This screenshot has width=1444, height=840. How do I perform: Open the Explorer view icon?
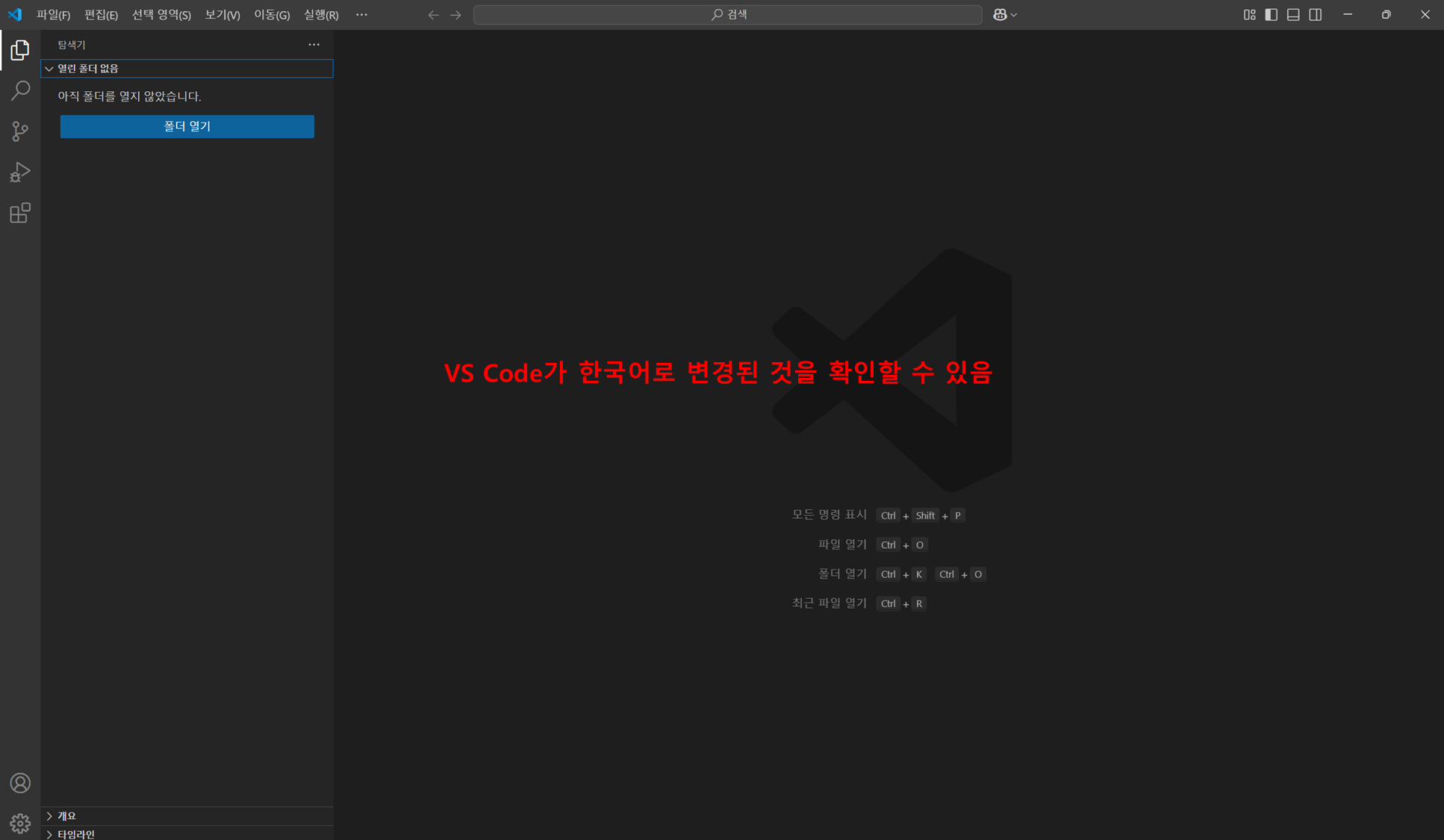click(x=20, y=50)
